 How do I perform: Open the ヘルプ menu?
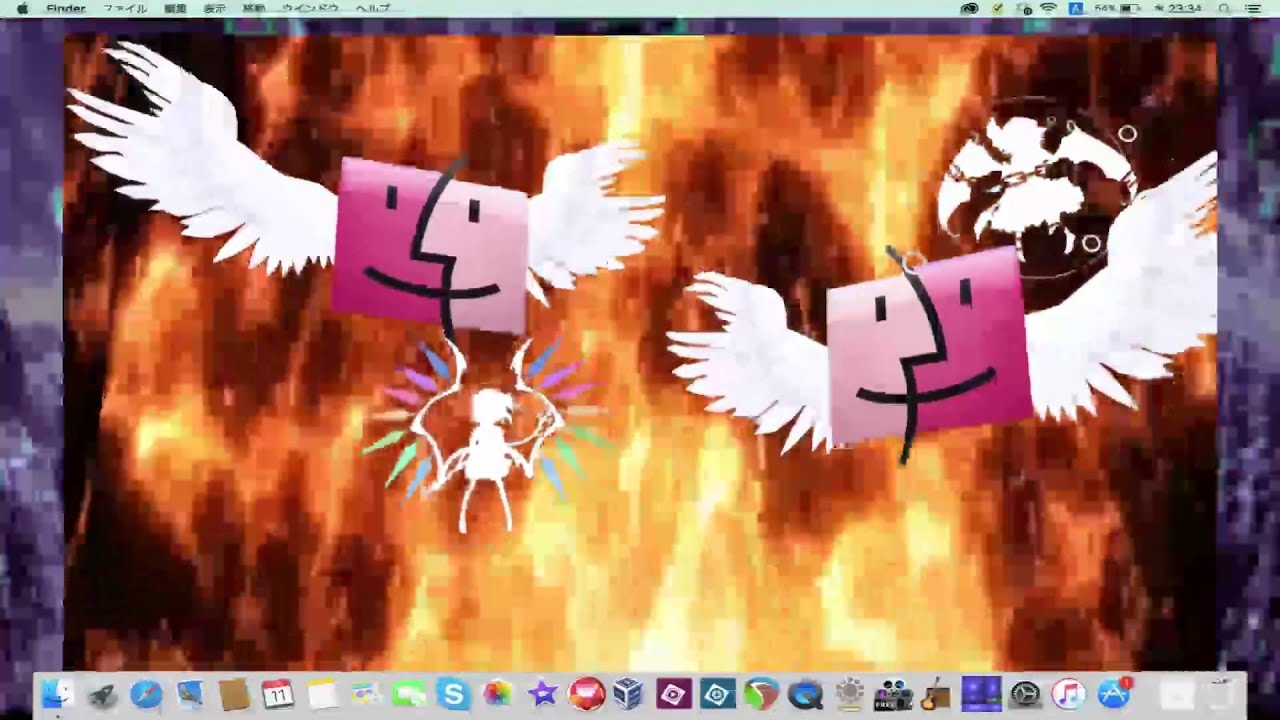click(373, 8)
